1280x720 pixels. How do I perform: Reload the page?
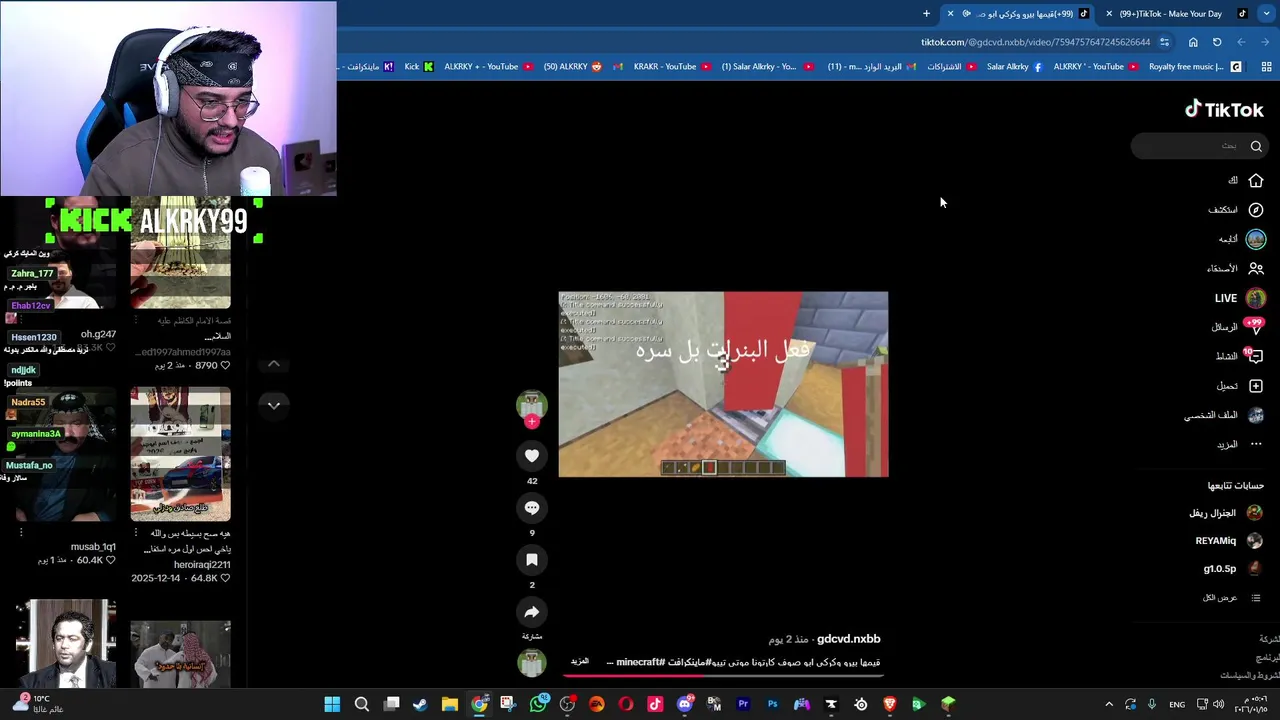(x=1217, y=42)
